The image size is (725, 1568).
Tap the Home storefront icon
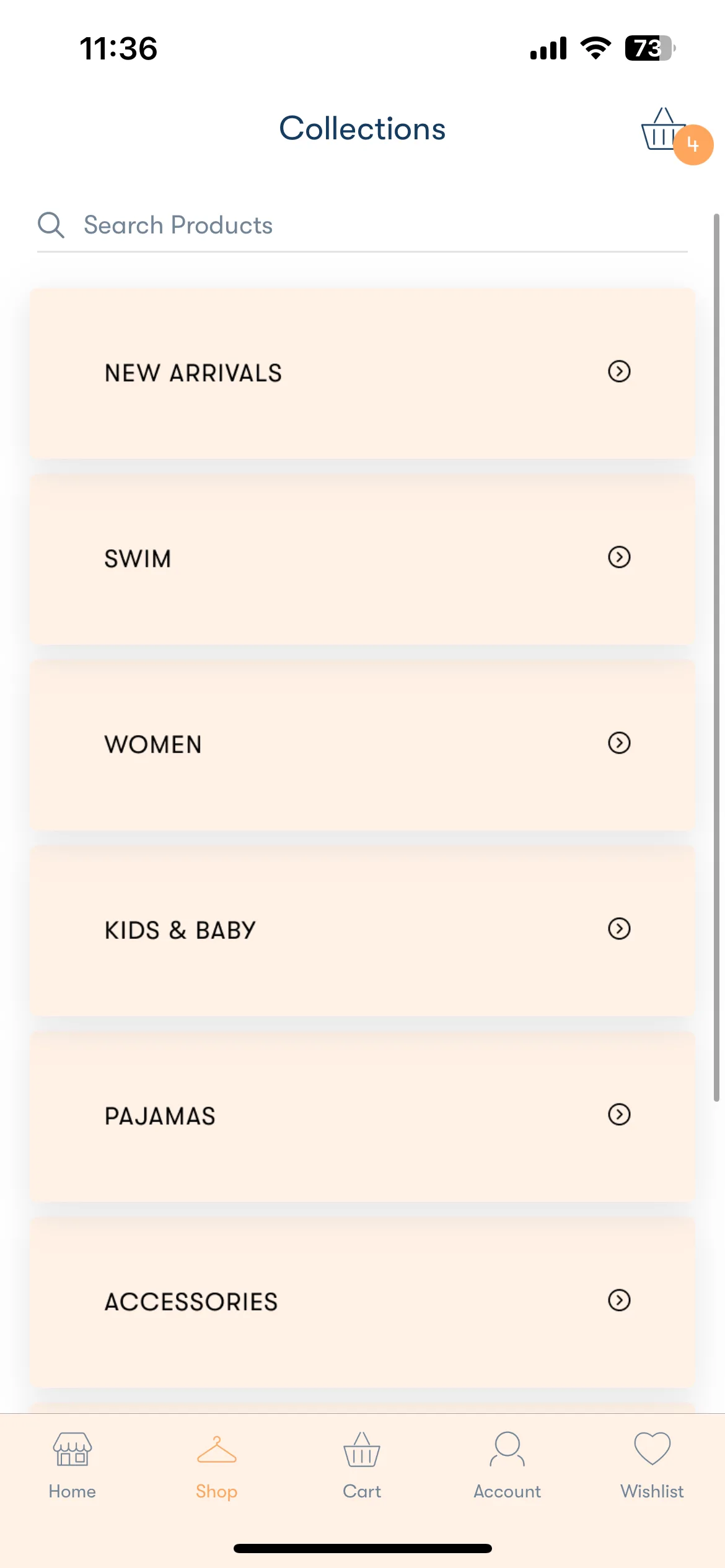[x=72, y=1448]
